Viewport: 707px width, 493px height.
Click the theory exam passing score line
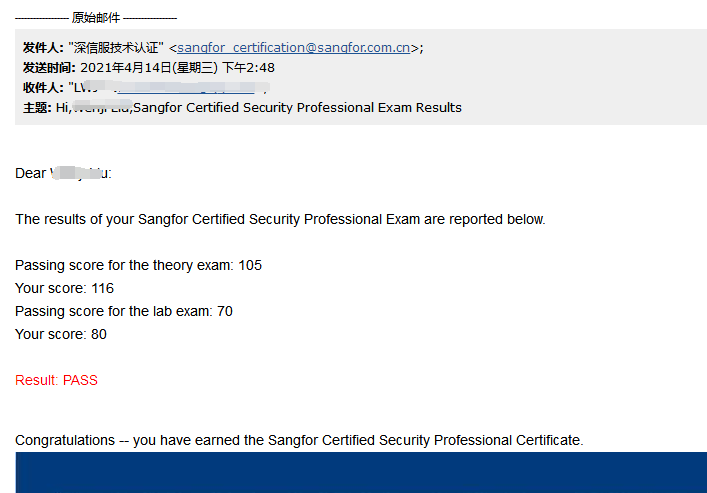click(138, 265)
